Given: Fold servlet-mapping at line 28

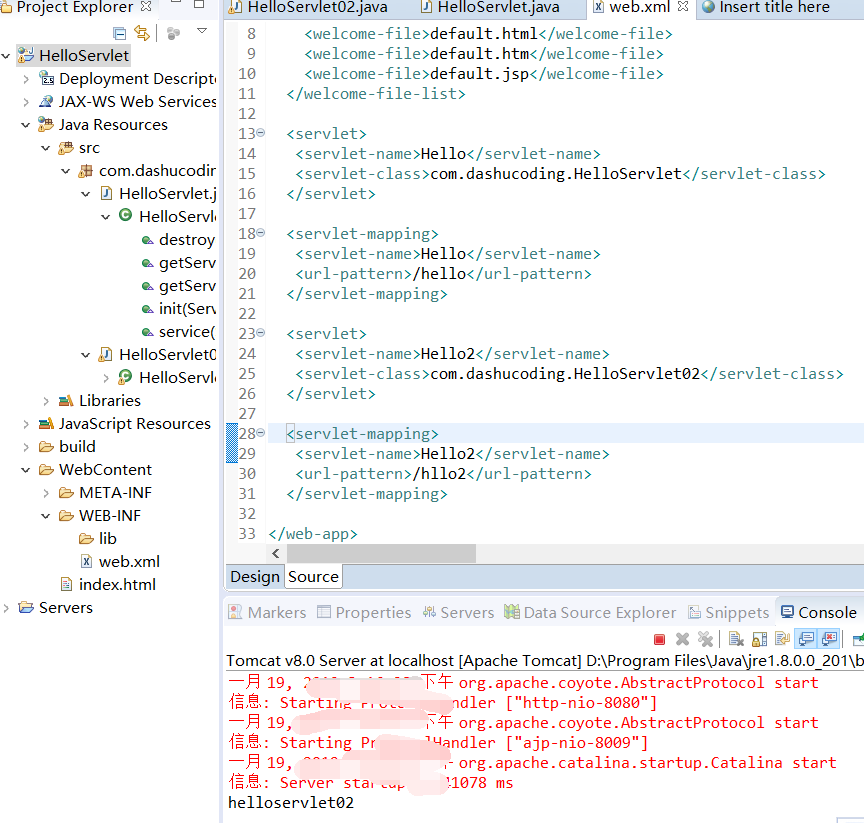Looking at the screenshot, I should click(261, 433).
